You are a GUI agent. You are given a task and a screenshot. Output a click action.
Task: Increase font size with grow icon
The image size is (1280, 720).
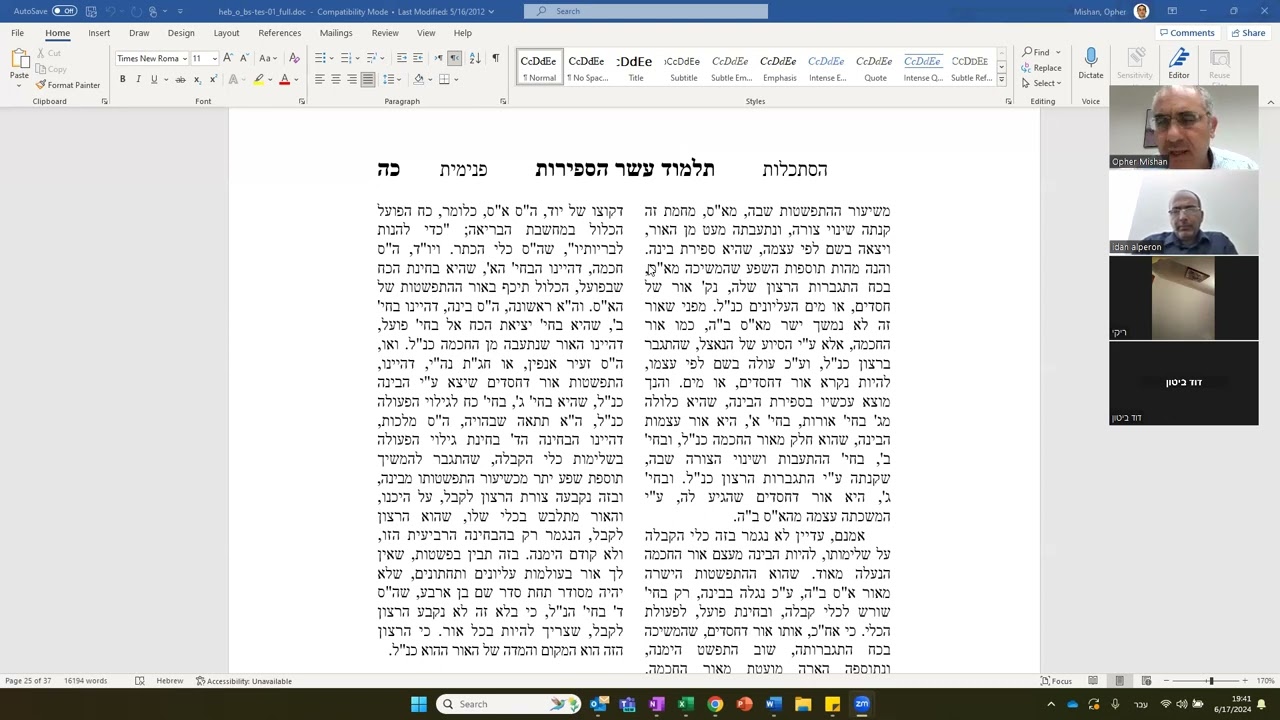229,58
